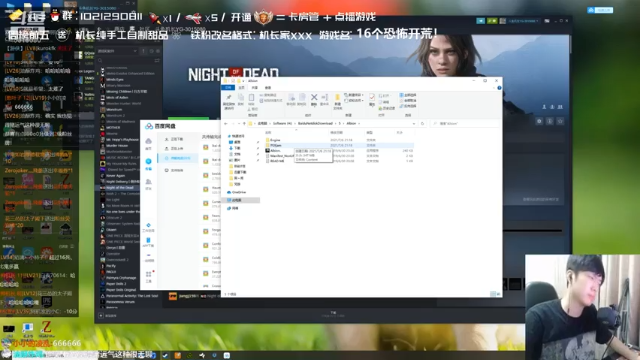Image resolution: width=640 pixels, height=360 pixels.
Task: Click Steam library filter icon beside search
Action: coord(157,60)
